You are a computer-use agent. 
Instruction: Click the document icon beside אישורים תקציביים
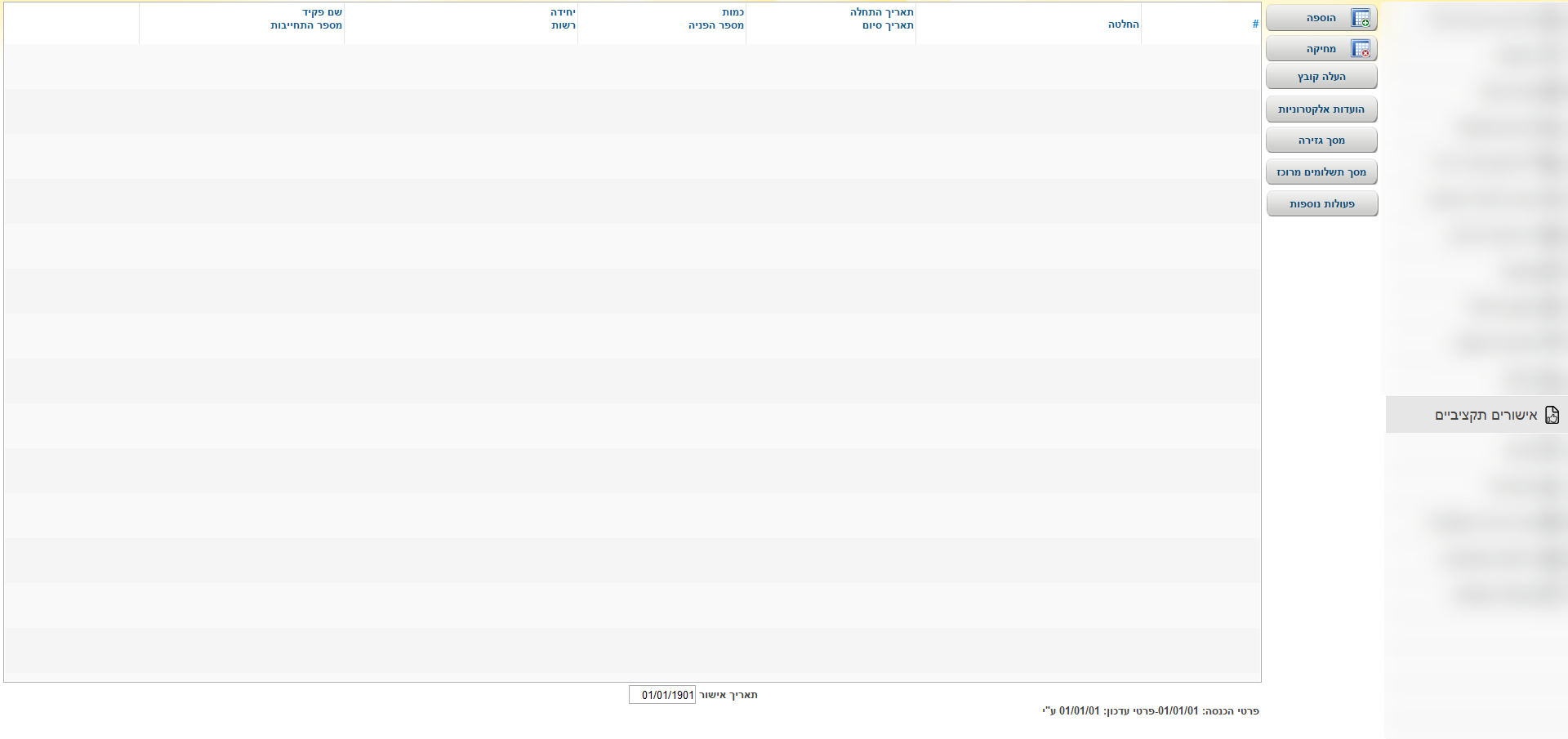(1552, 415)
